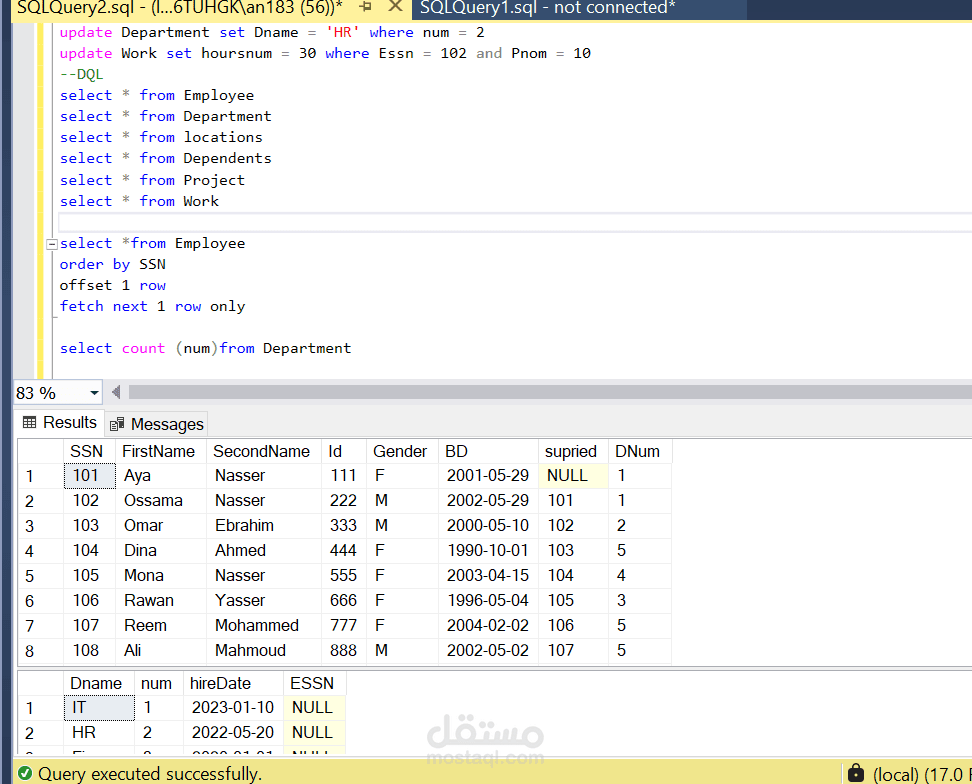Select the num column header
972x784 pixels.
(159, 683)
